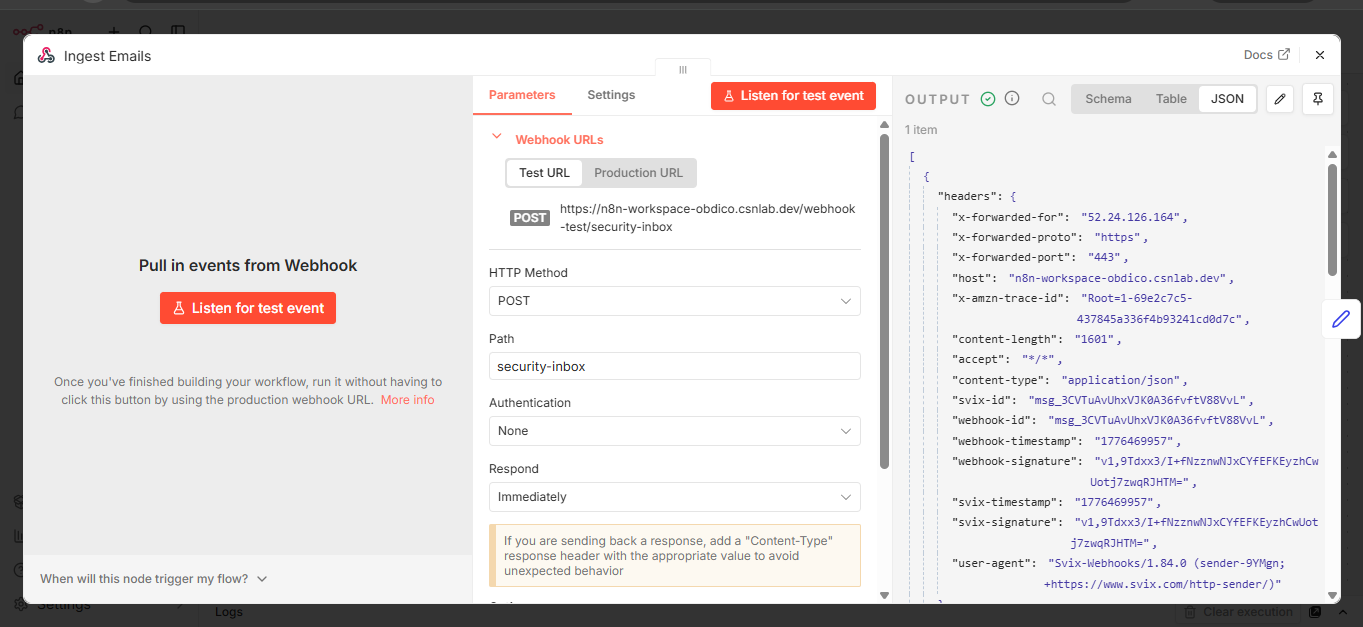
Task: Click the Listen for test event button beside Settings tab
Action: coord(793,96)
